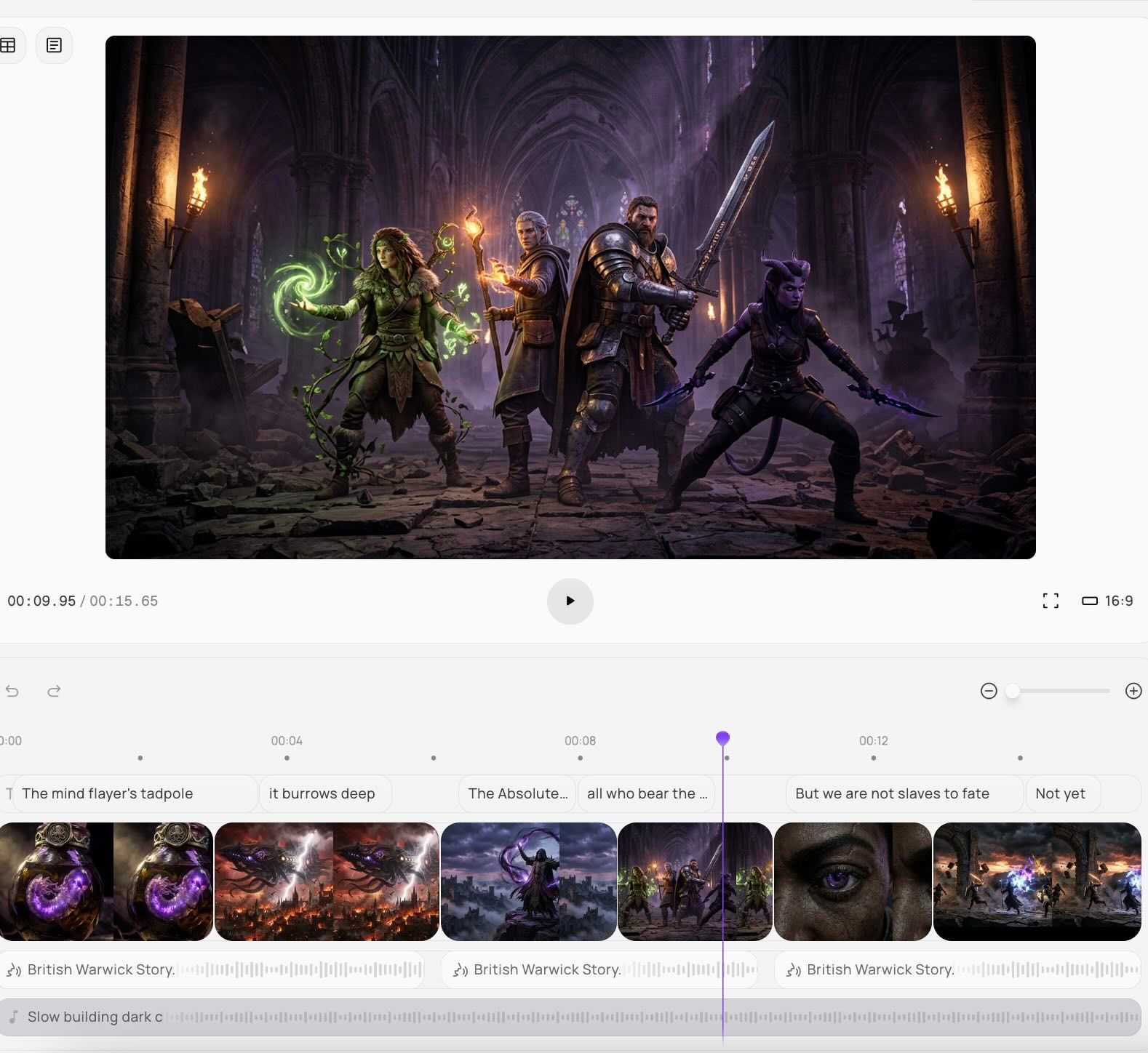Click the purple playhead marker

(722, 739)
